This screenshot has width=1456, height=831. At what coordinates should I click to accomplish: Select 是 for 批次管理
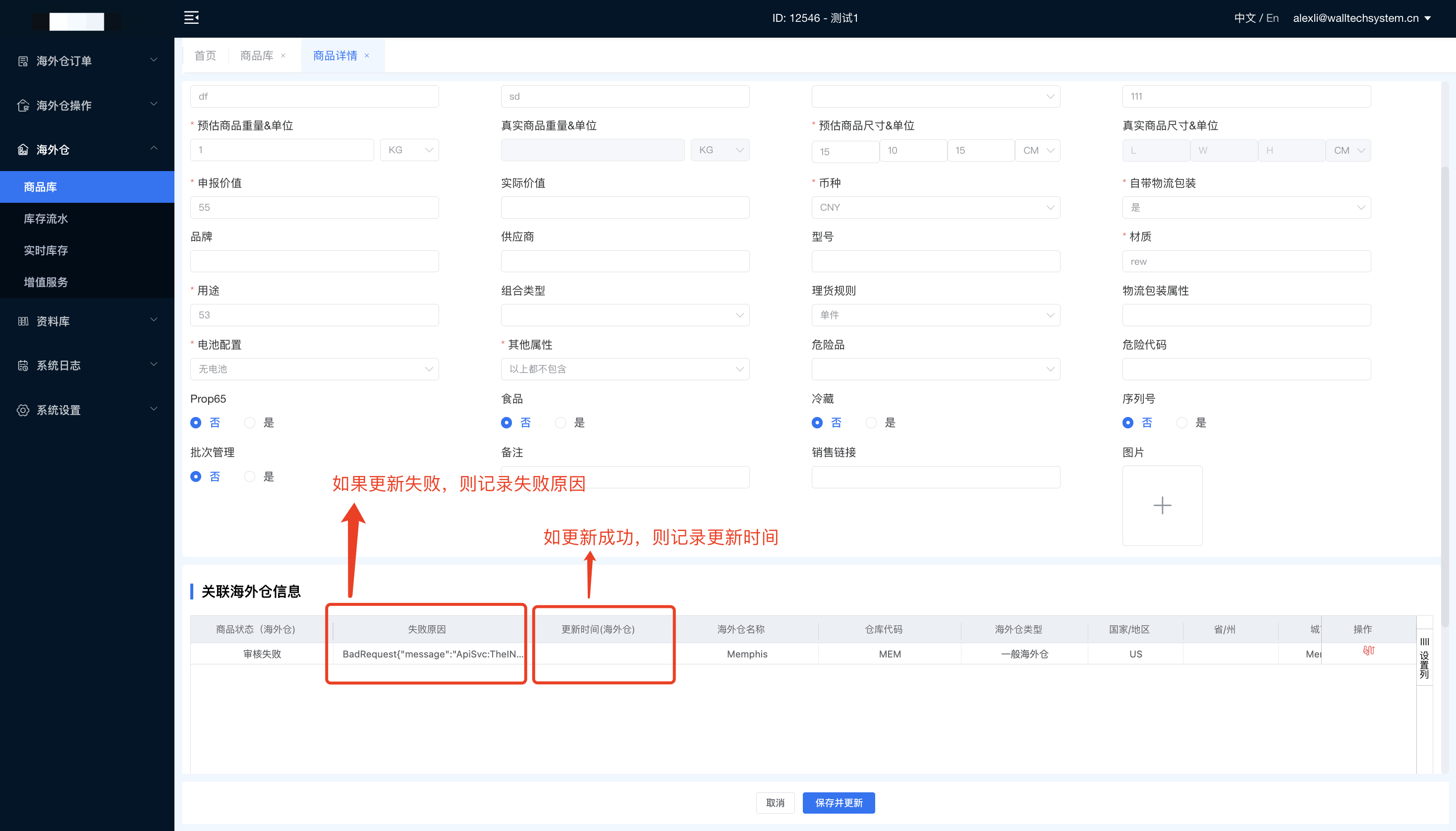click(x=250, y=476)
